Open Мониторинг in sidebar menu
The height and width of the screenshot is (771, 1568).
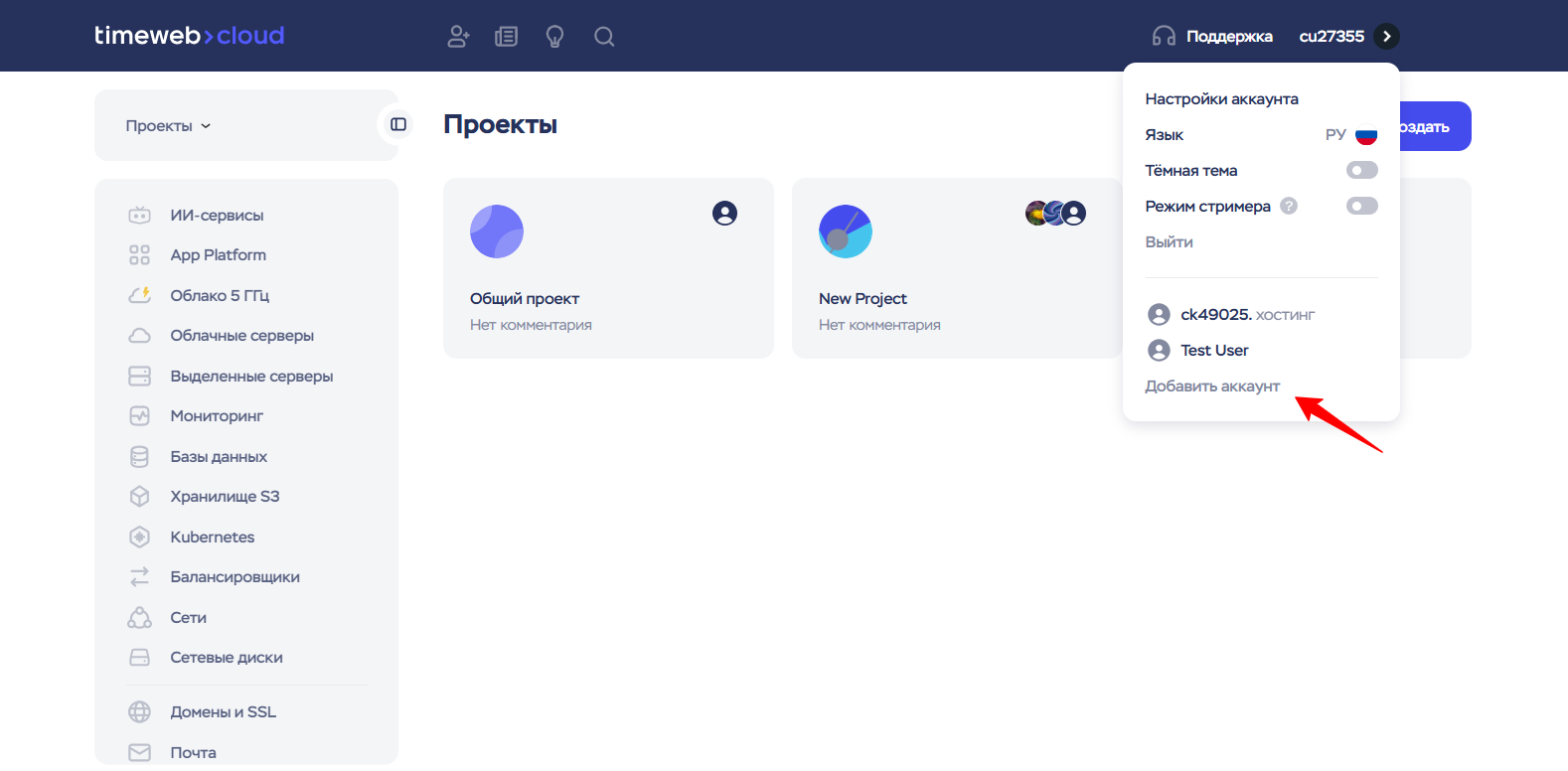tap(217, 416)
